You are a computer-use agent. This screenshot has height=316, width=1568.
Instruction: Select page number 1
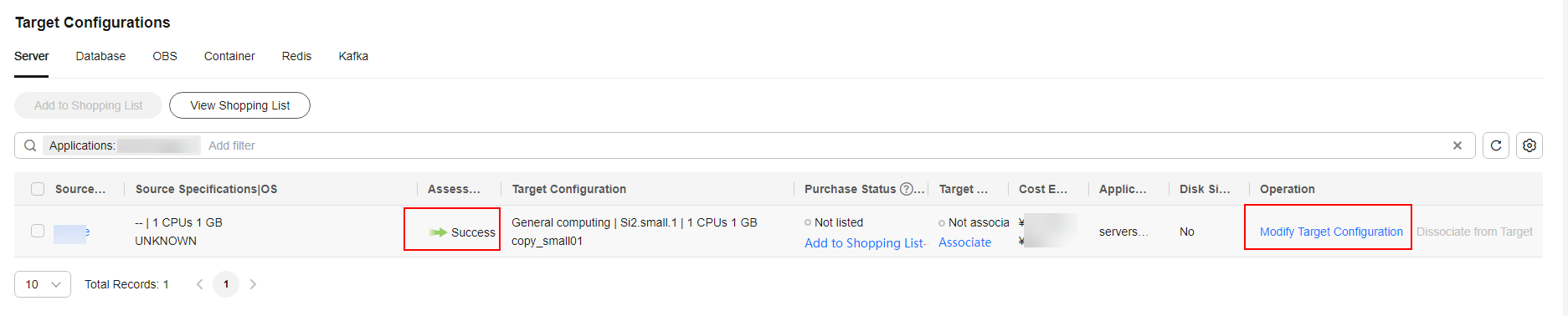point(226,284)
